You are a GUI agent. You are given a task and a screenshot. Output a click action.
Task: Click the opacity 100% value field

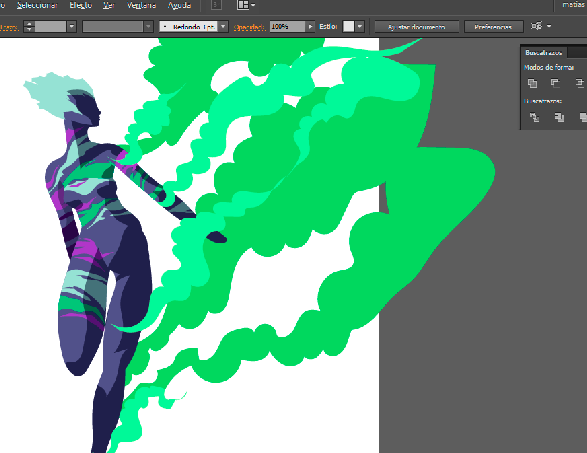[288, 27]
